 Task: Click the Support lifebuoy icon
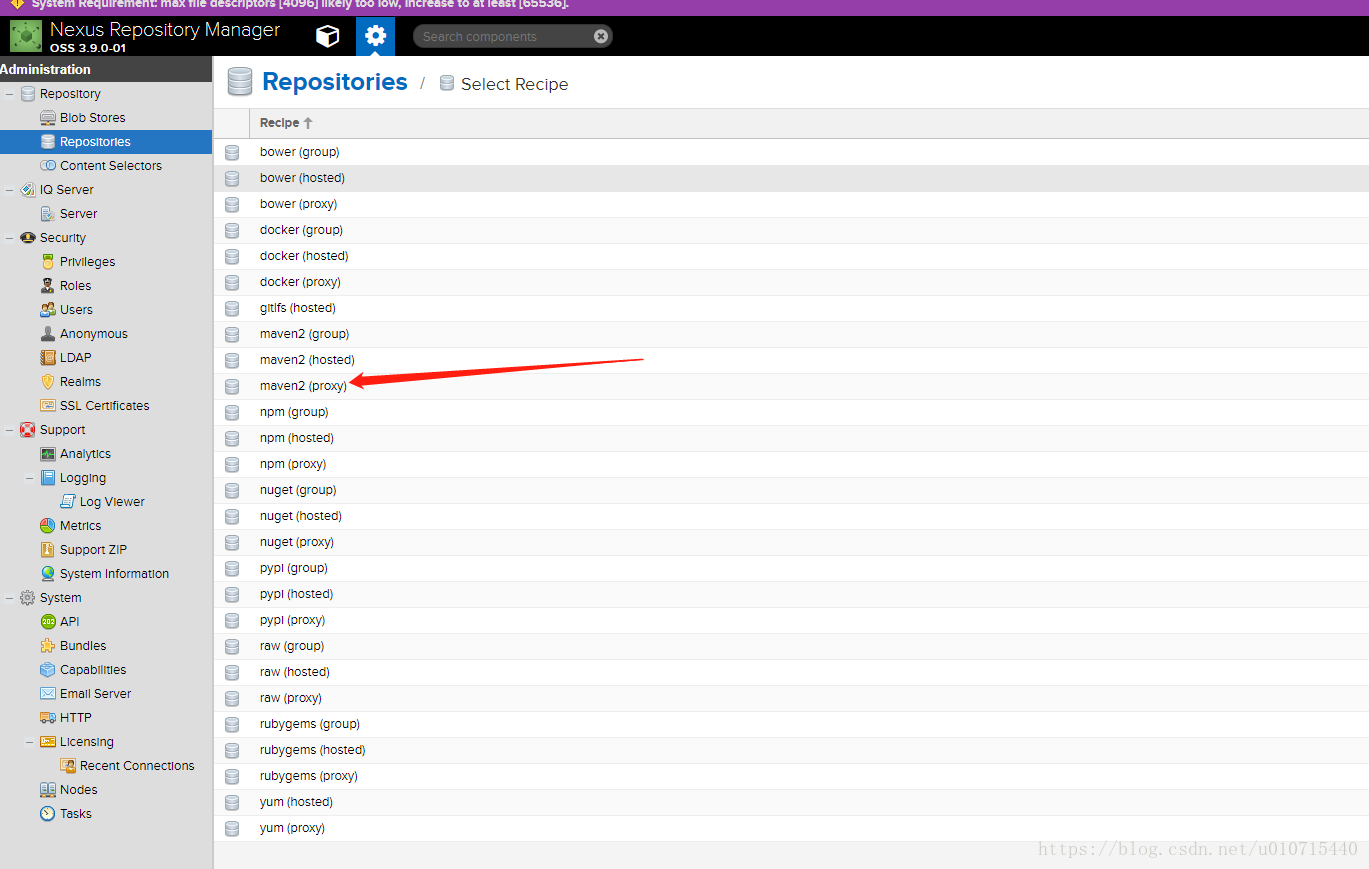click(27, 430)
